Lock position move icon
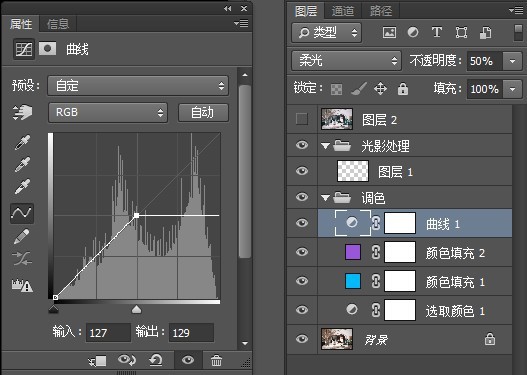This screenshot has height=375, width=527. pos(380,89)
